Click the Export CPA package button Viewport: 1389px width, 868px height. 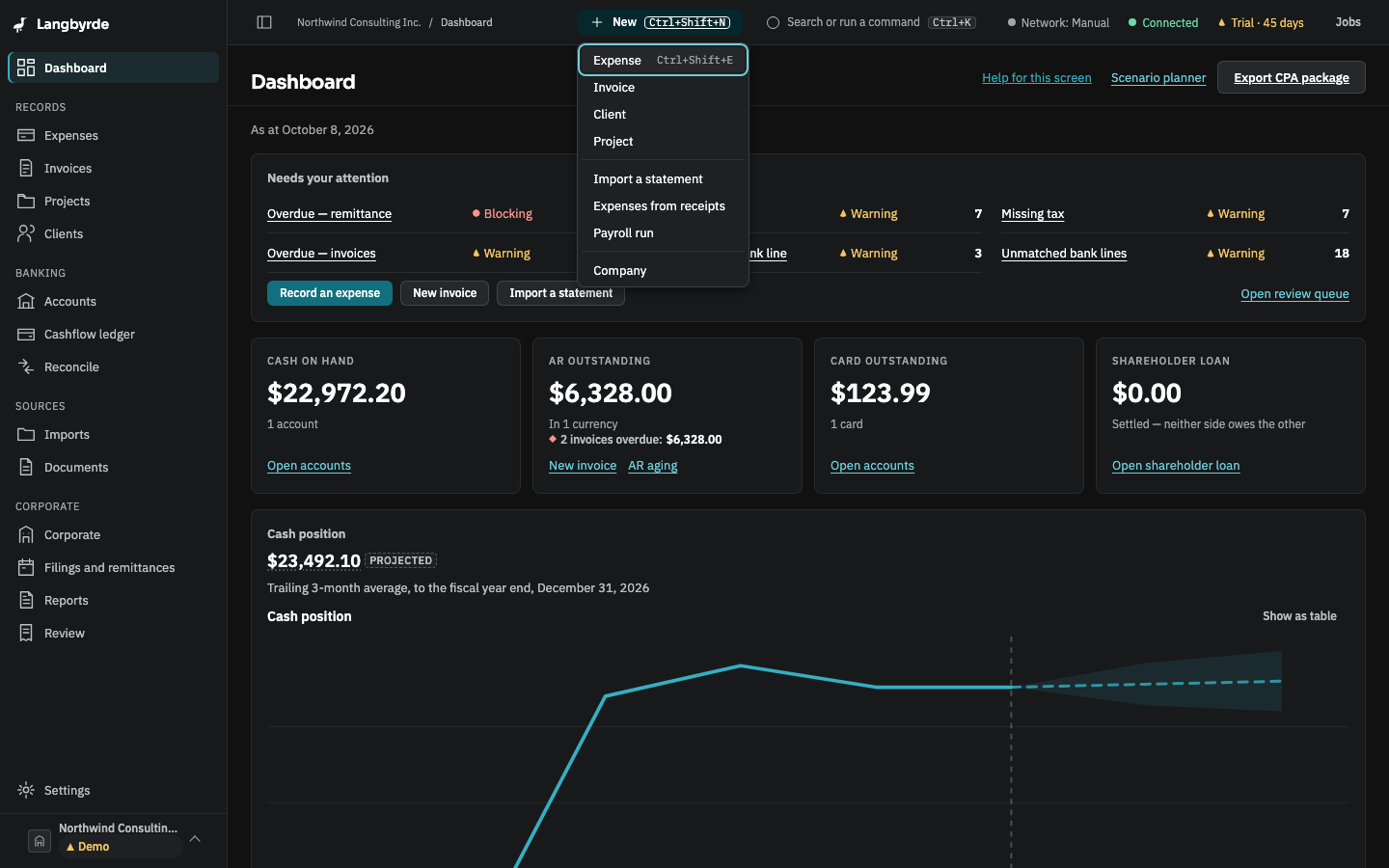click(1291, 77)
